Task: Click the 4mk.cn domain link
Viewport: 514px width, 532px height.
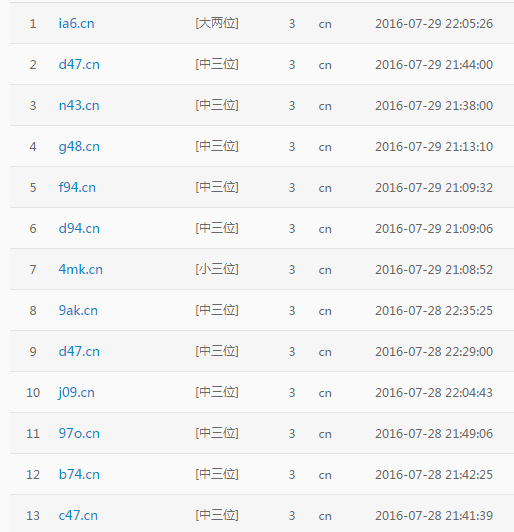Action: tap(80, 269)
